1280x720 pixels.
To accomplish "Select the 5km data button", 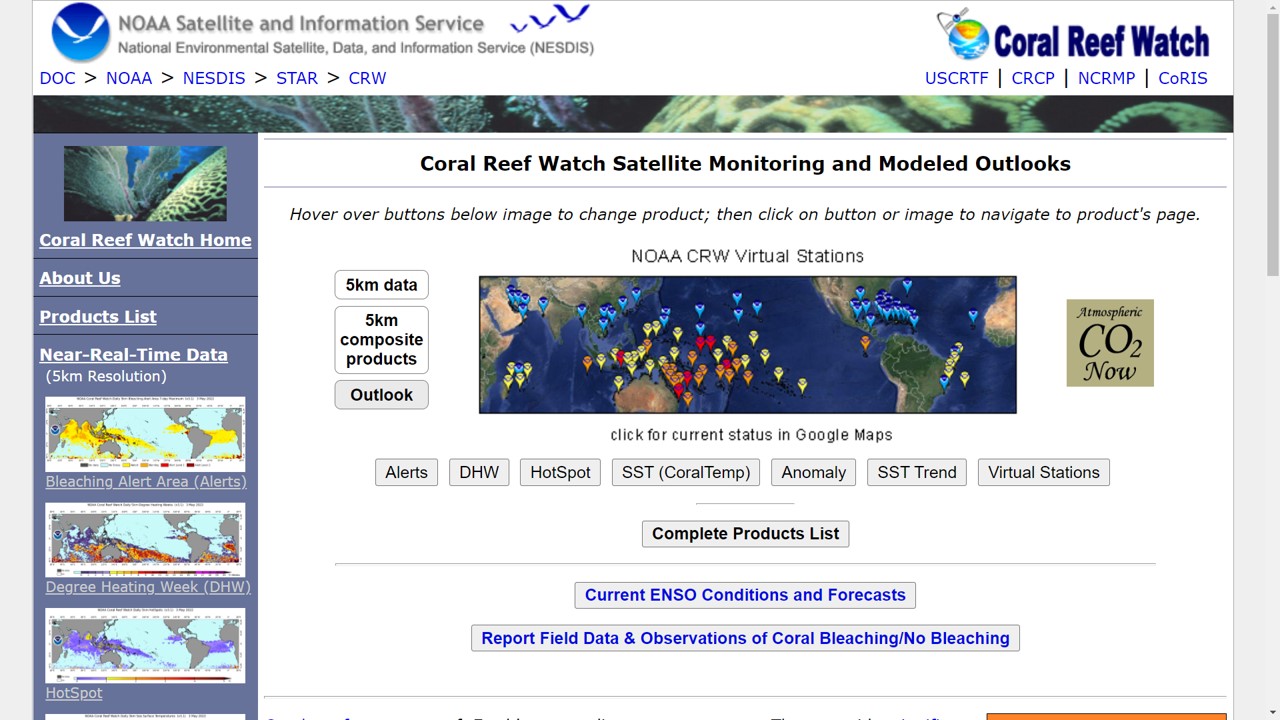I will (x=381, y=285).
